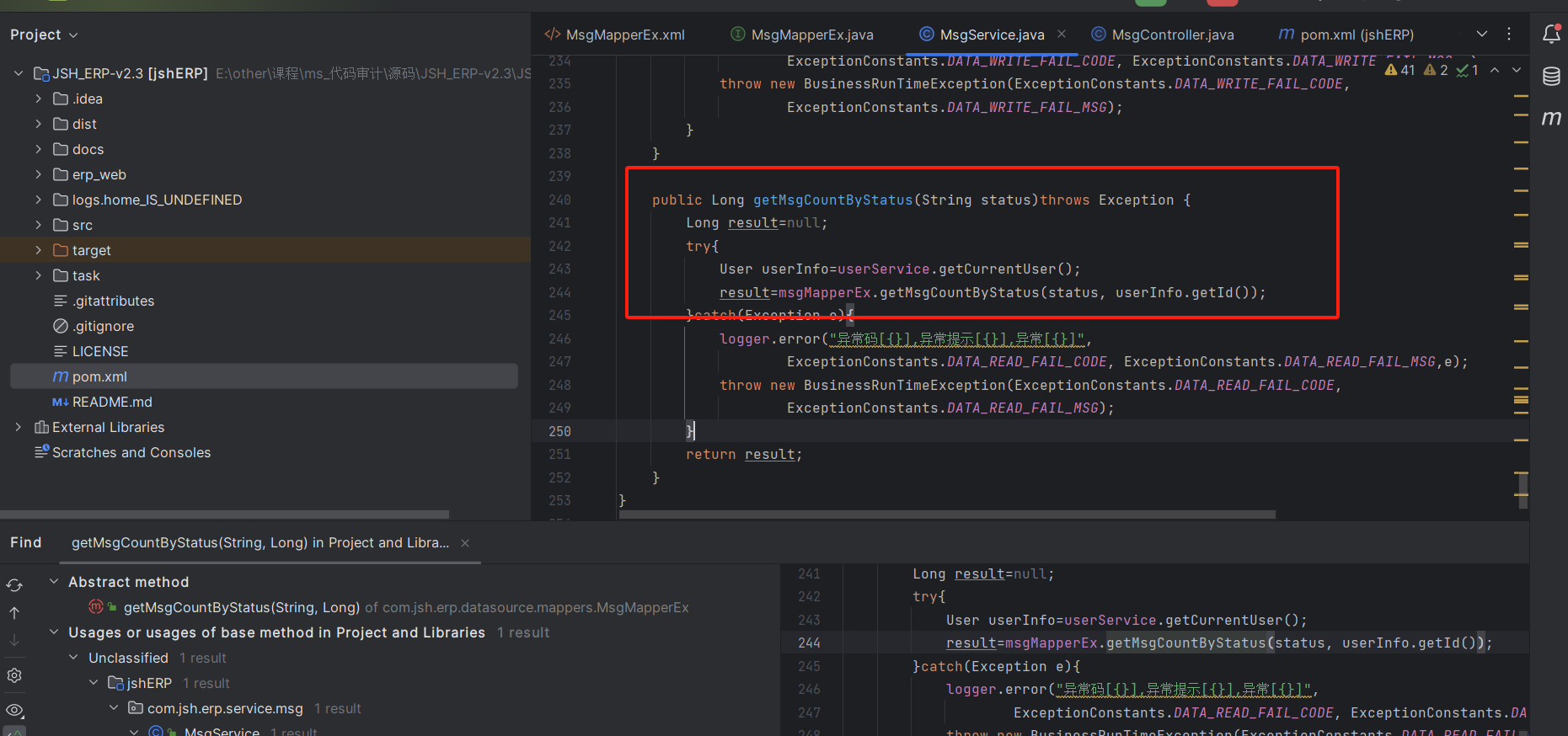The image size is (1568, 736).
Task: Click the weak warnings 2 indicator
Action: coord(1436,70)
